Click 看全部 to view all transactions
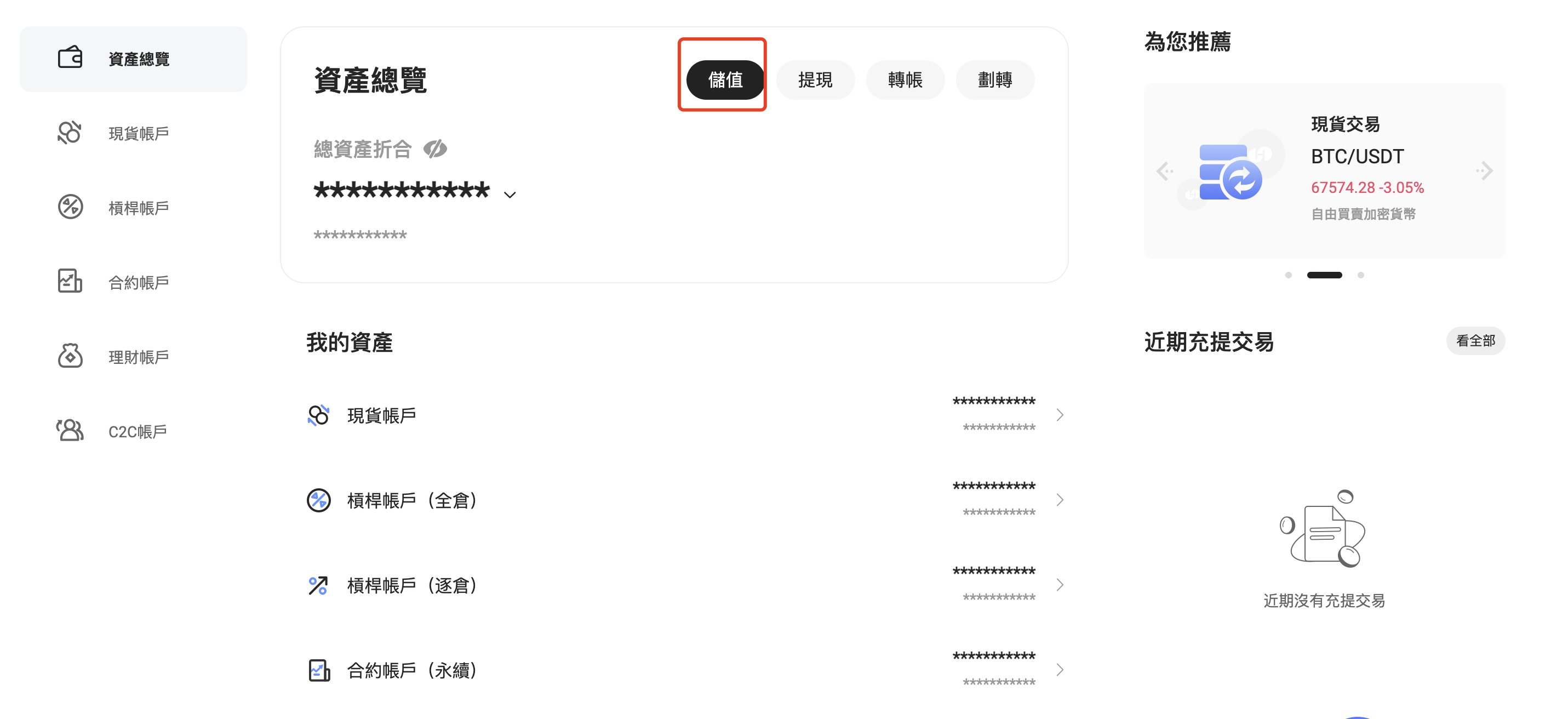 click(x=1475, y=341)
